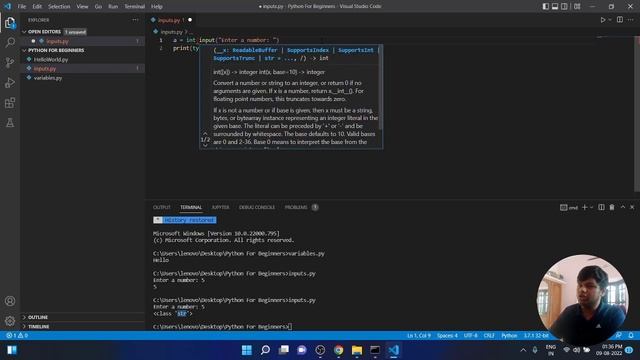Split the terminal pane
Viewport: 640px width, 360px height.
[601, 207]
